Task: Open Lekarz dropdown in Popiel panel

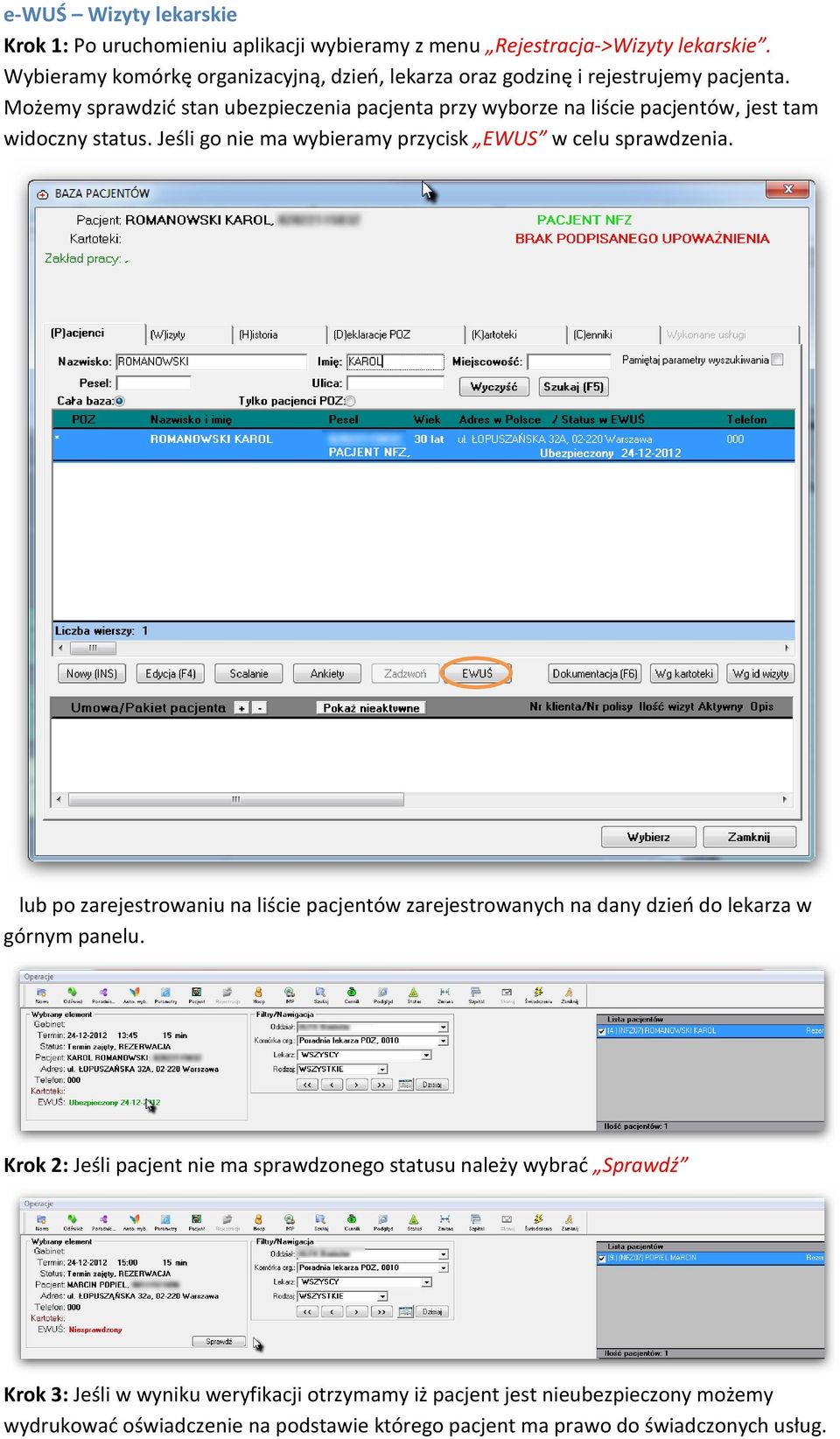Action: [x=426, y=1281]
